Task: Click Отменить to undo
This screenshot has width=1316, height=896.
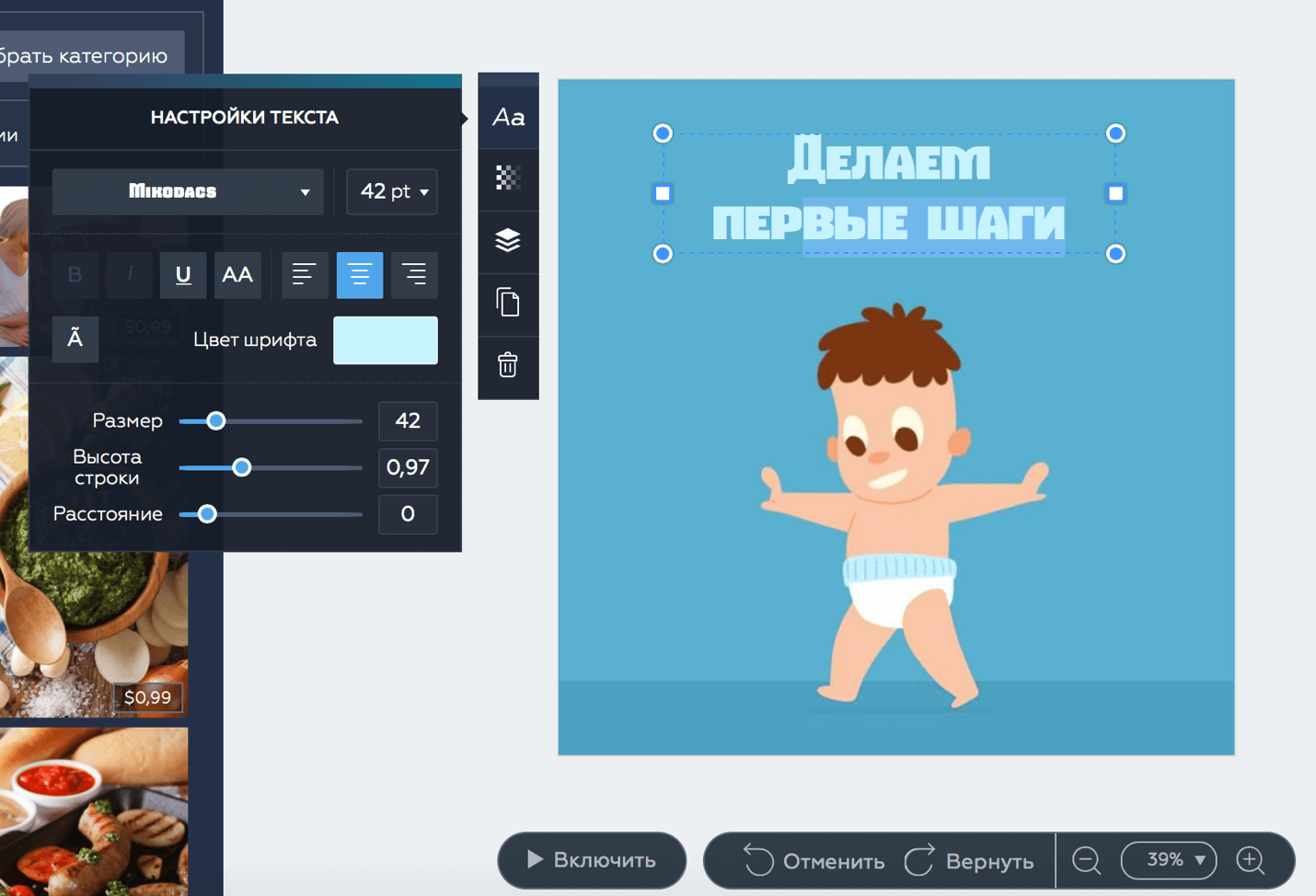Action: 814,861
